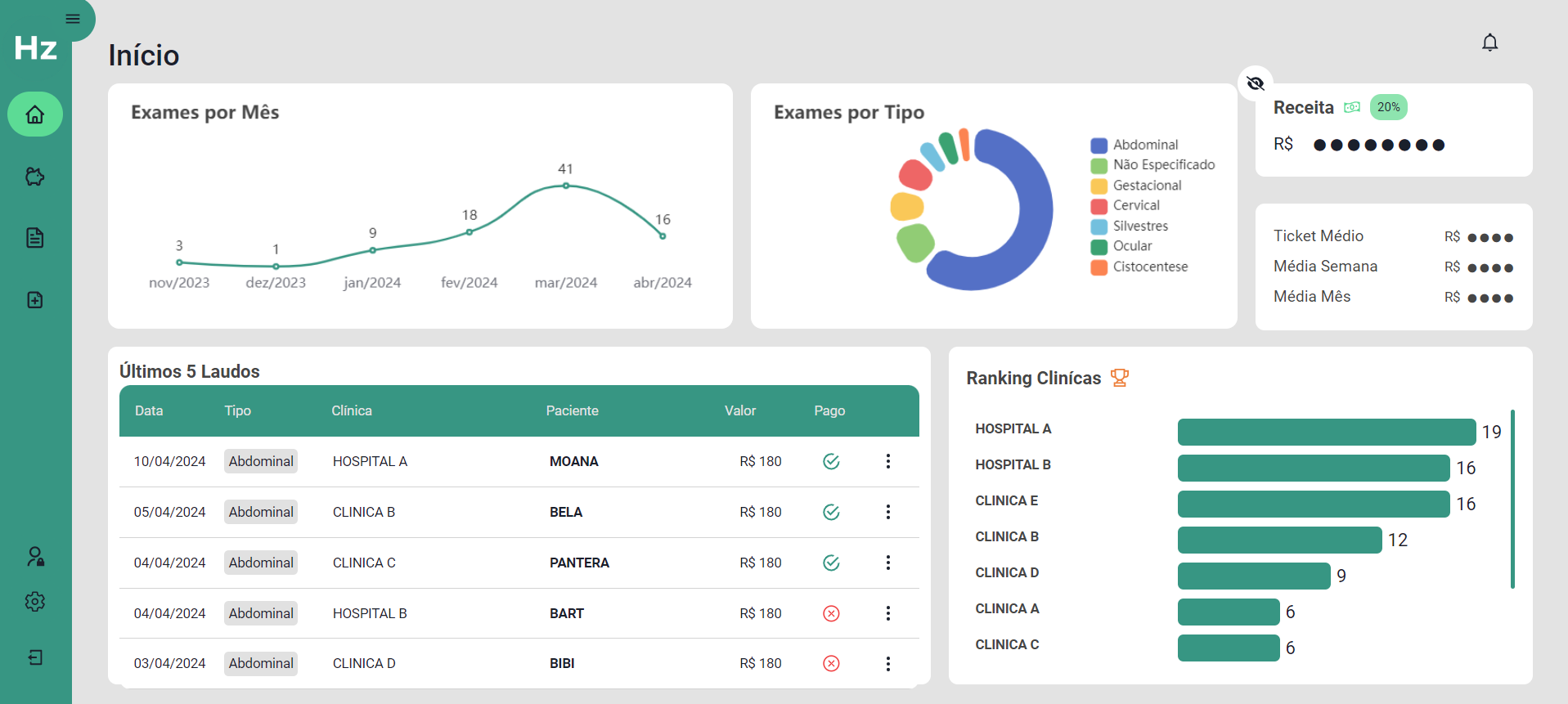Click the logout icon in sidebar

(35, 657)
